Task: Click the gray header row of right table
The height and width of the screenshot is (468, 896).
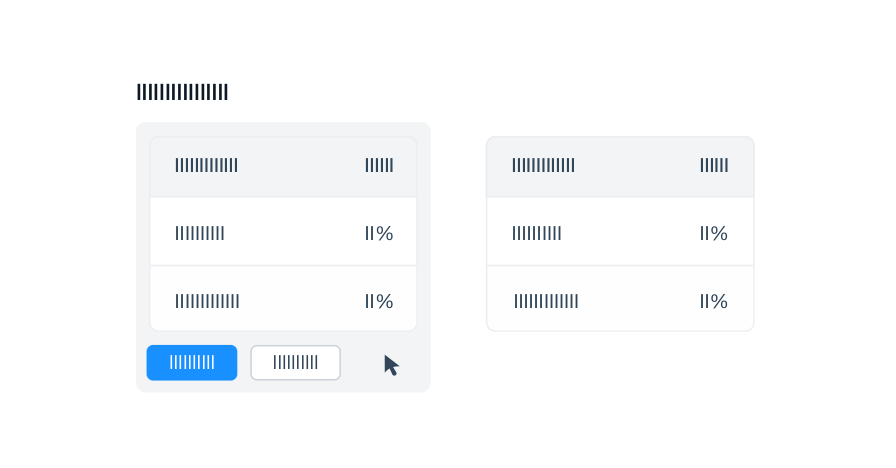Action: (620, 167)
